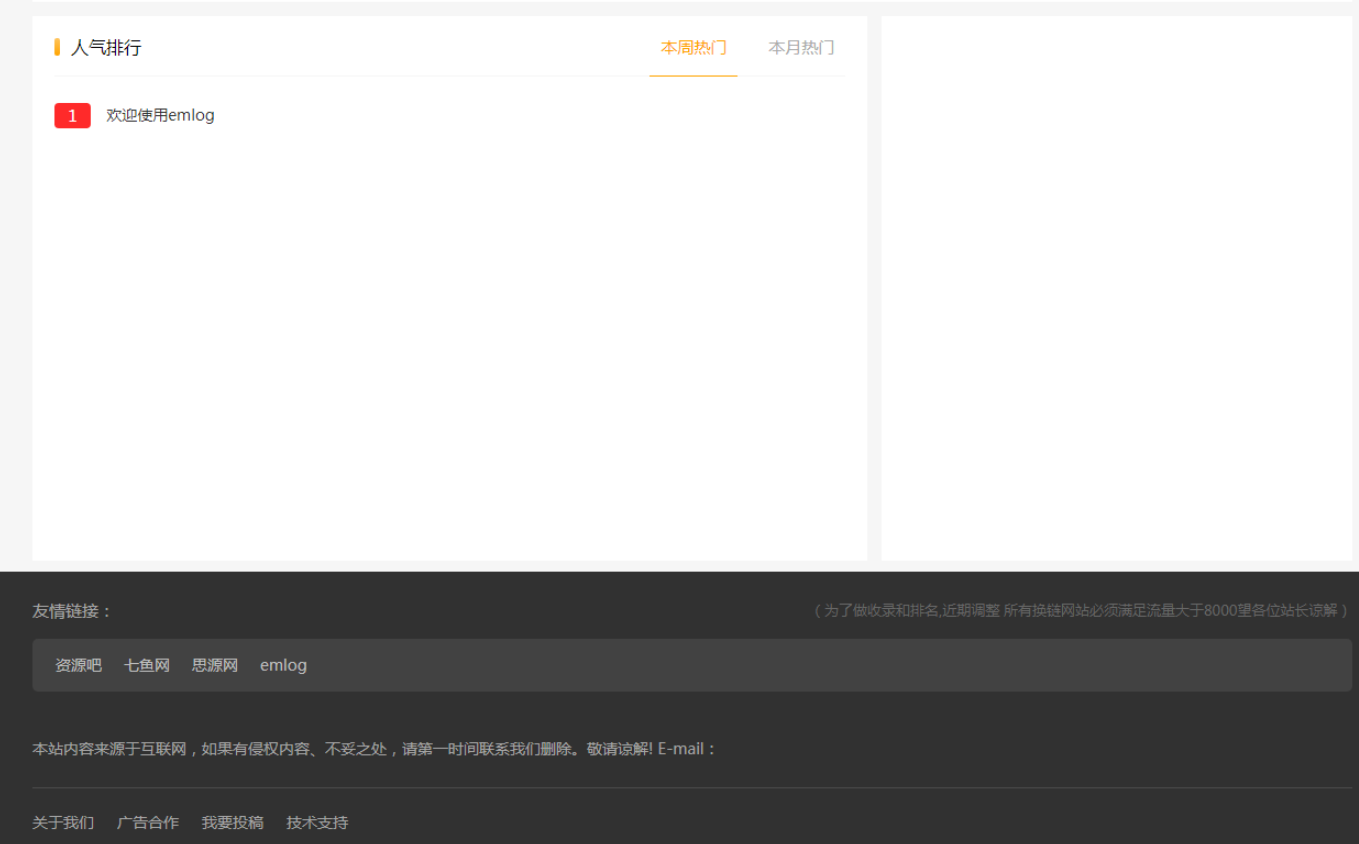Open the emlog link in friend links bar
The width and height of the screenshot is (1359, 844).
(283, 665)
